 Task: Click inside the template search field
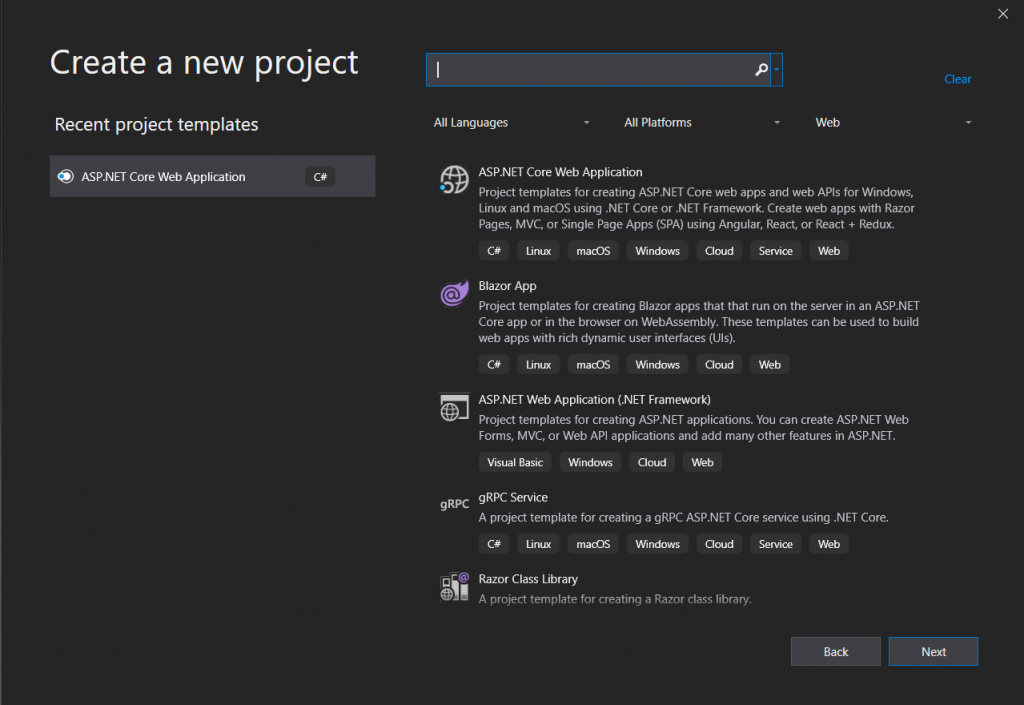(x=590, y=70)
